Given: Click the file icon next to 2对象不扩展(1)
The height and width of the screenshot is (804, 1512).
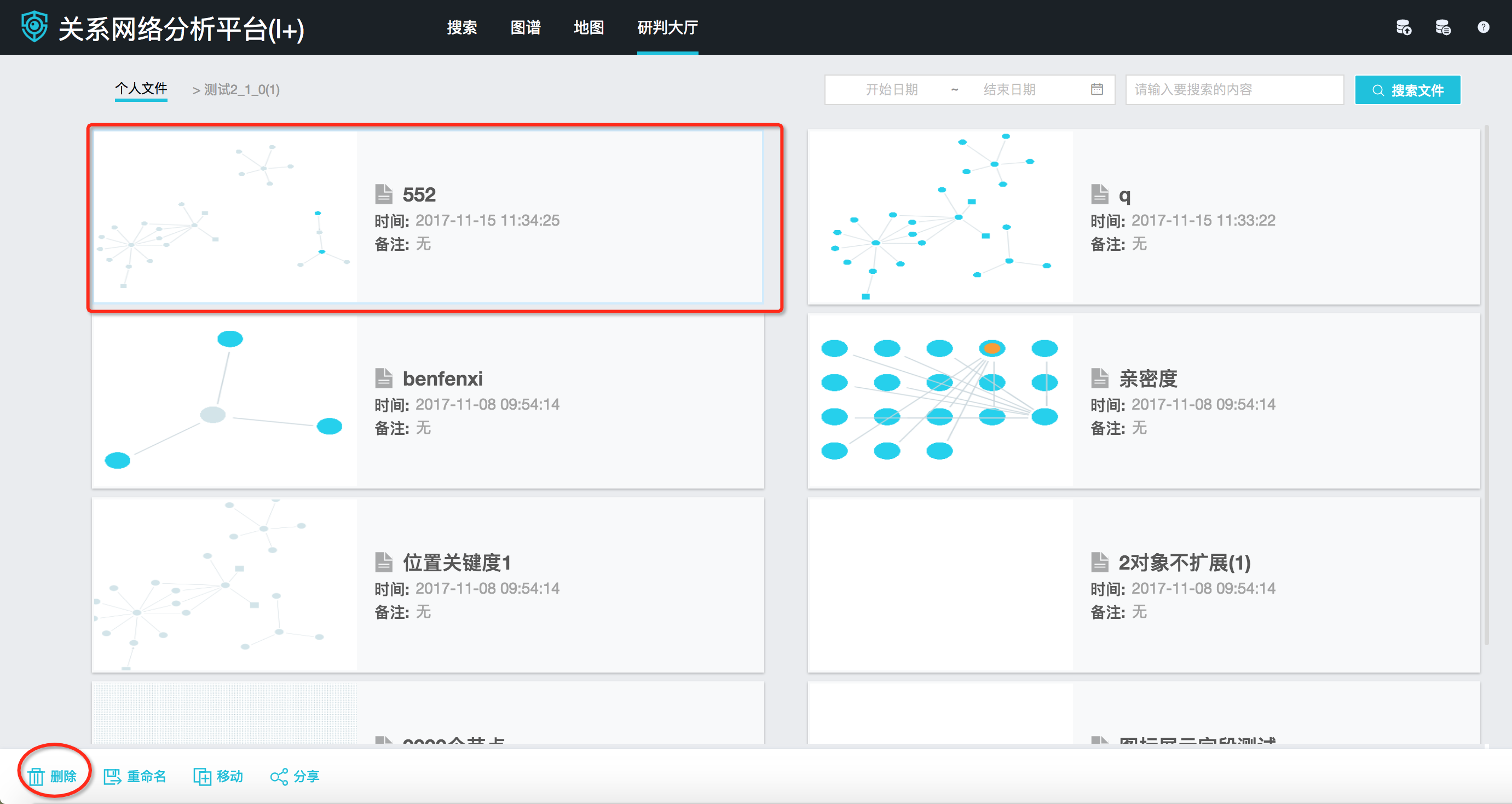Looking at the screenshot, I should (1099, 562).
